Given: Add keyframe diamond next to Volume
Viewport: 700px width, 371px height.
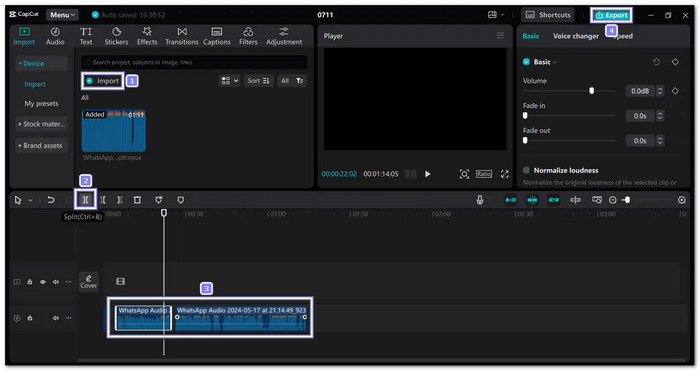Looking at the screenshot, I should (x=675, y=91).
